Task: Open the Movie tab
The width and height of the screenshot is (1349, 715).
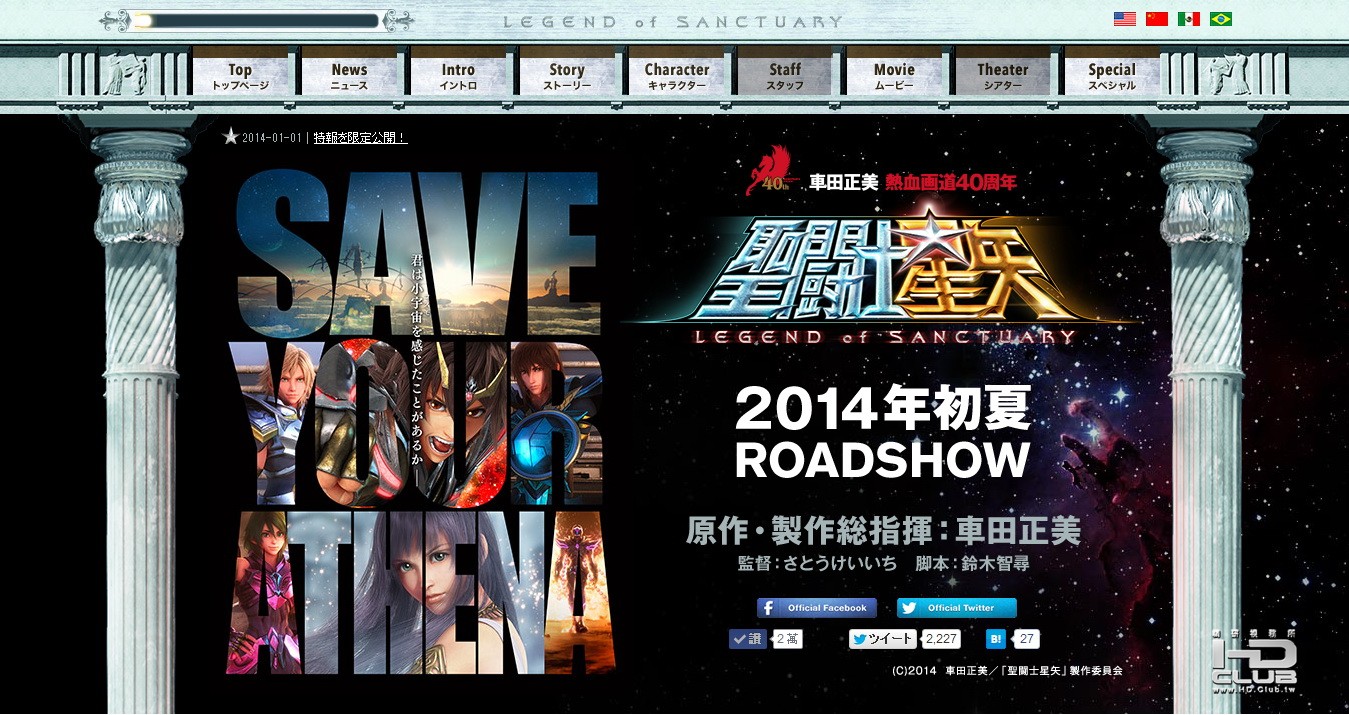Action: (x=894, y=76)
